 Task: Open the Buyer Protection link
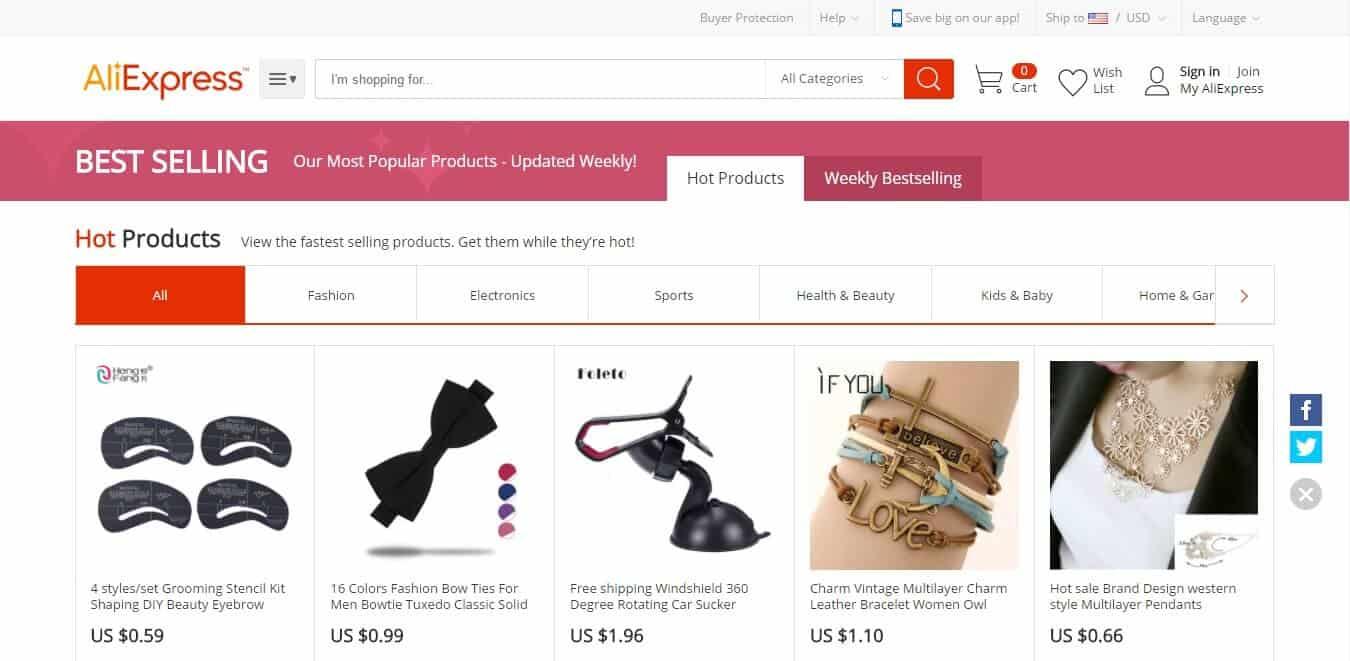click(746, 18)
